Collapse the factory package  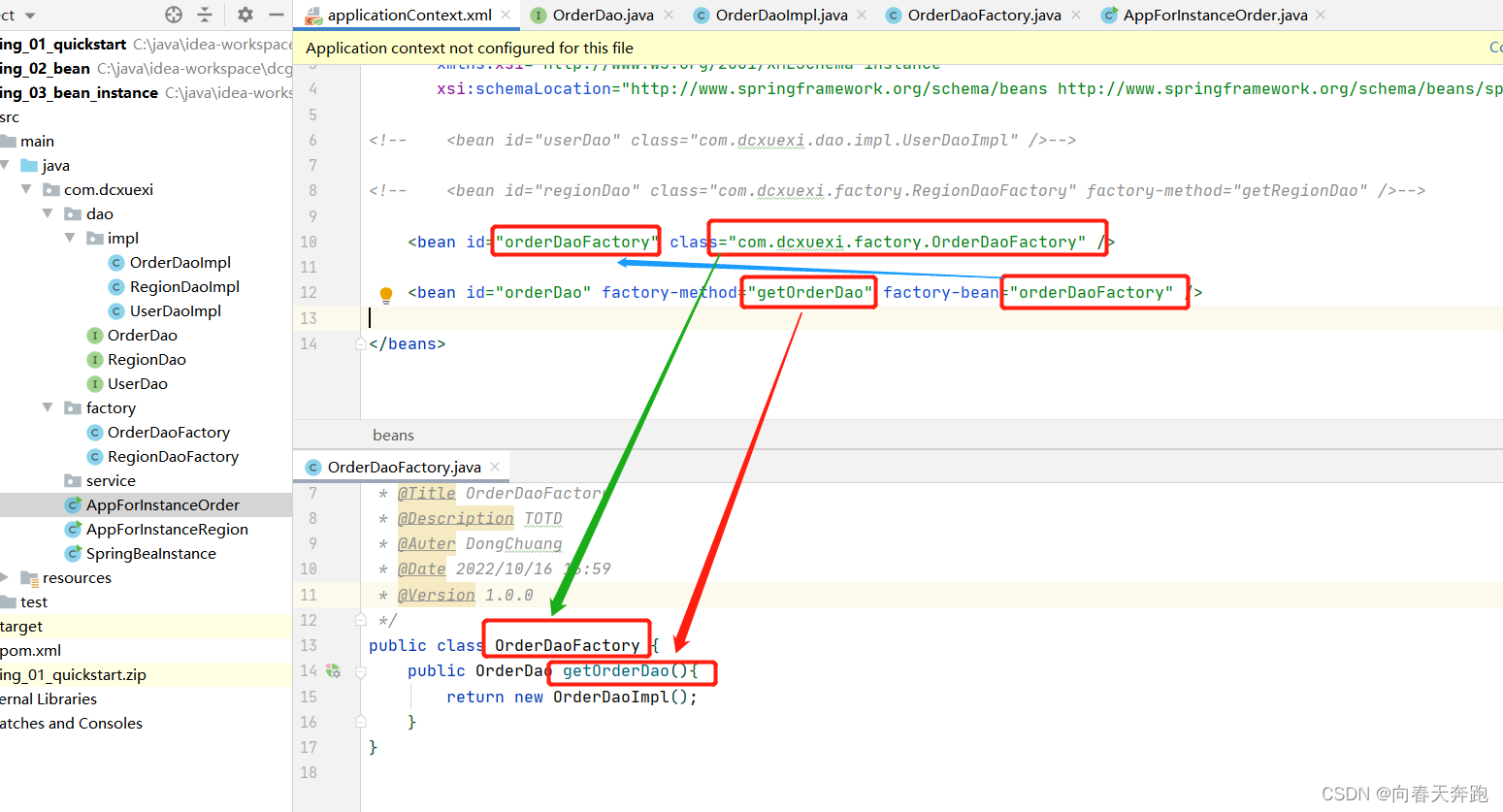pyautogui.click(x=48, y=407)
